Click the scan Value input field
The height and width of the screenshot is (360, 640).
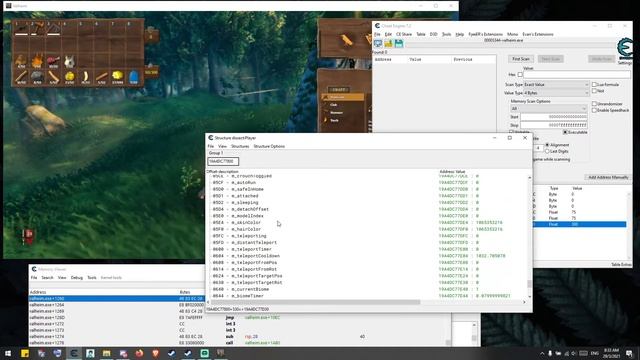pos(577,75)
